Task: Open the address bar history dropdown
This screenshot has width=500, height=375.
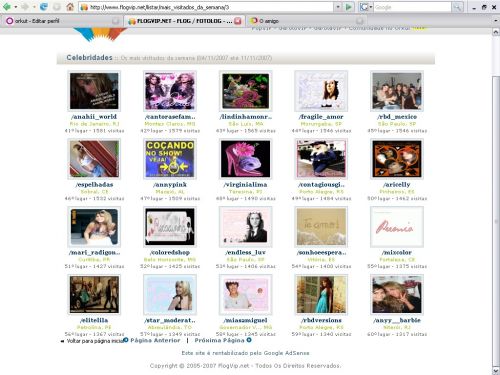Action: point(338,7)
